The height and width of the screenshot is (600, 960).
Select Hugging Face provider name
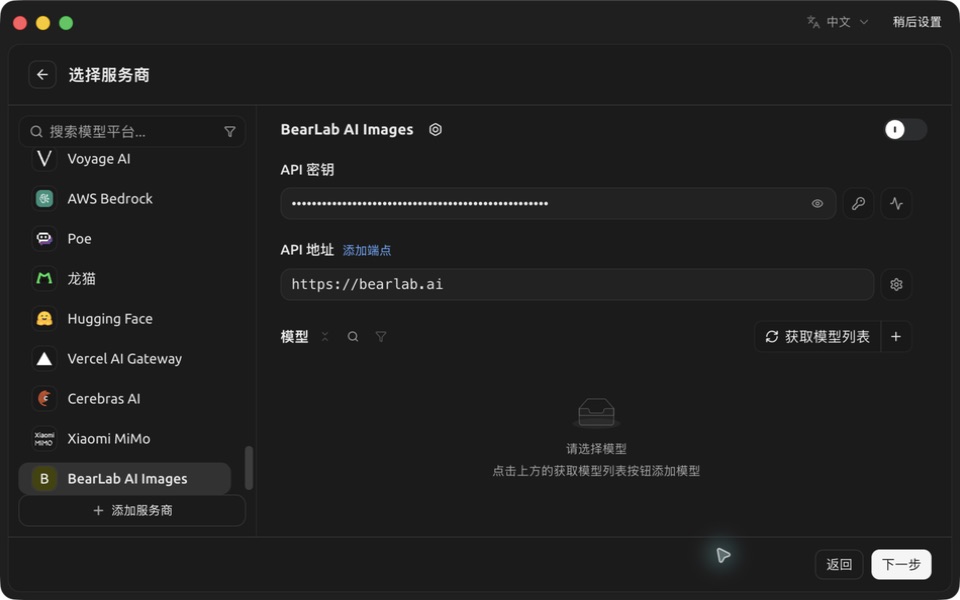[110, 319]
